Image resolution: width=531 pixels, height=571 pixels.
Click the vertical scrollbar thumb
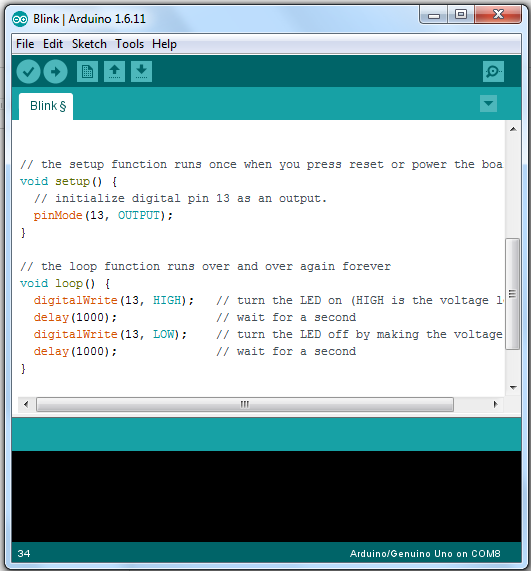[x=512, y=294]
